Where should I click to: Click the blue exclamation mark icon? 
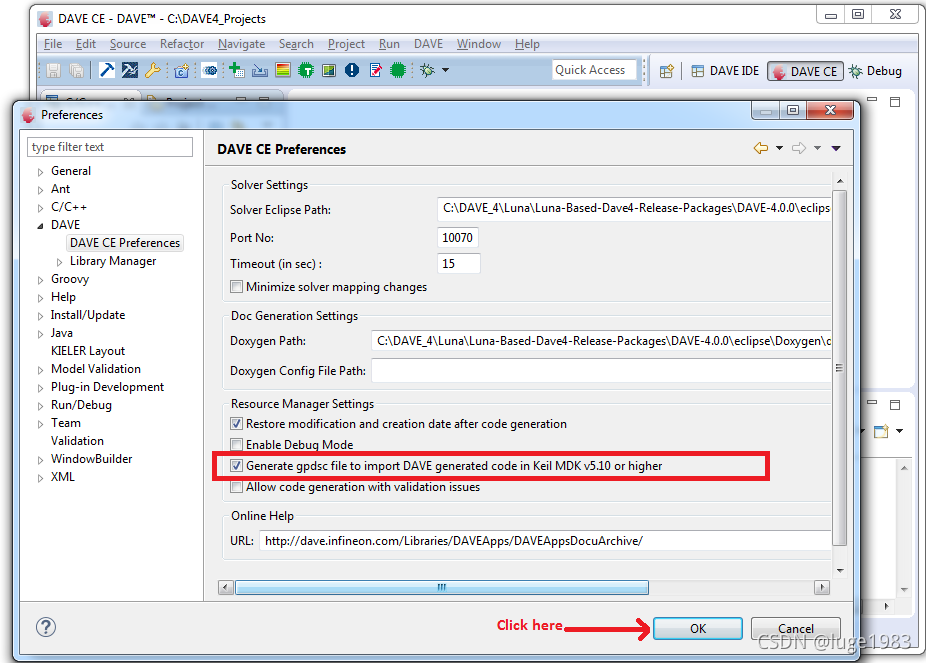[352, 71]
